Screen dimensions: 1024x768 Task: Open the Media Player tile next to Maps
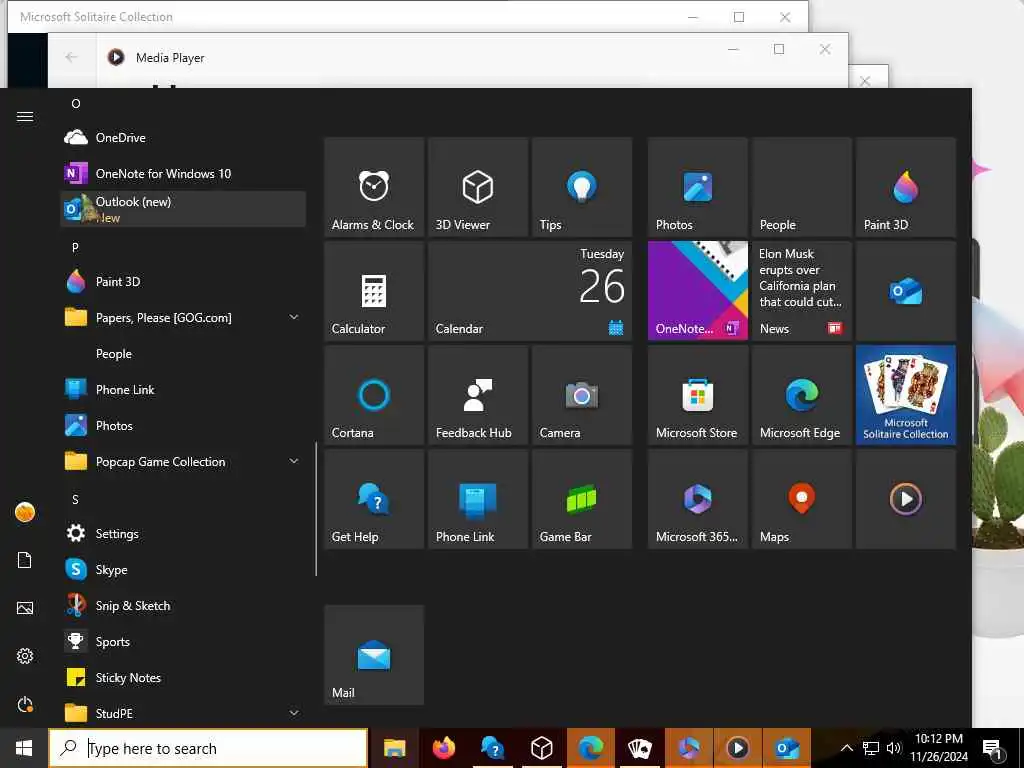[x=906, y=499]
